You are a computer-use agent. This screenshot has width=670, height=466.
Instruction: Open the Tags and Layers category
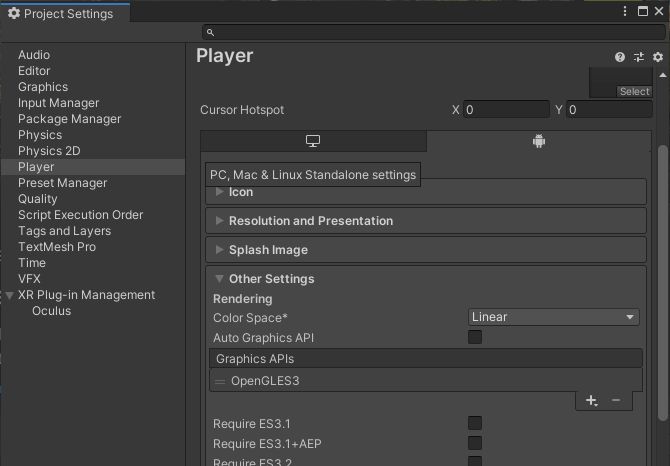(64, 231)
